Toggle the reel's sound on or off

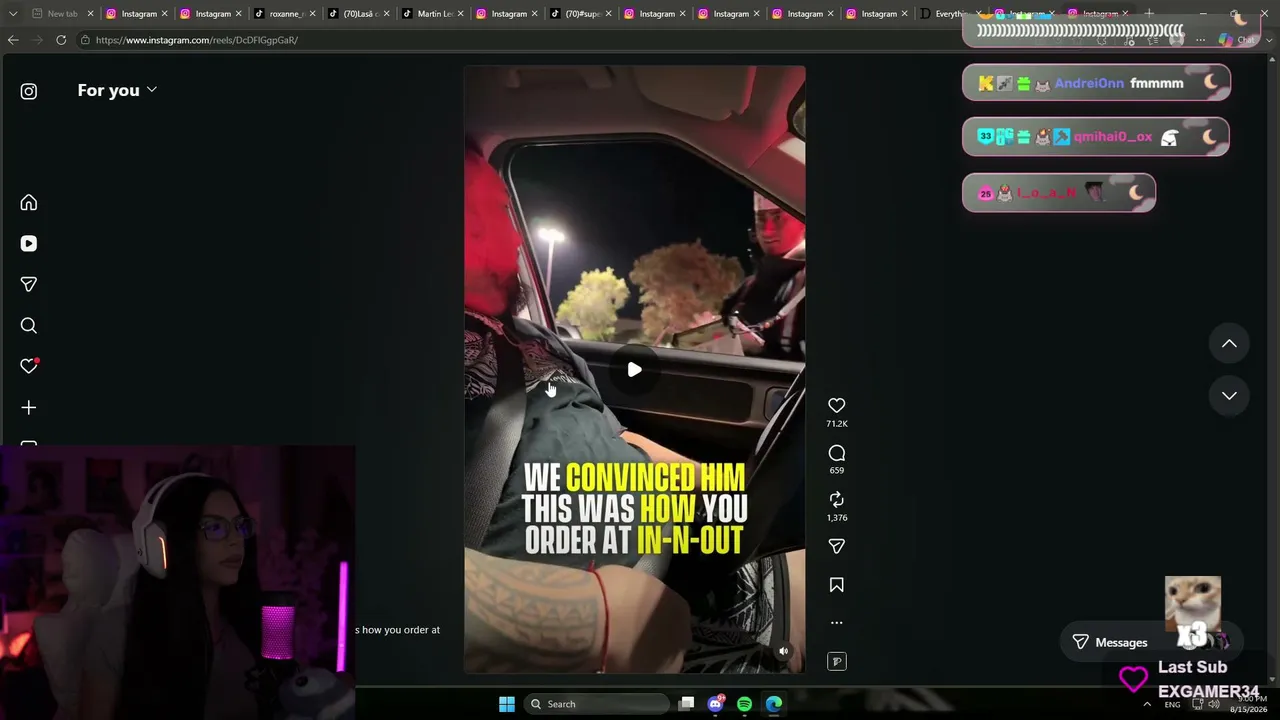pos(784,651)
